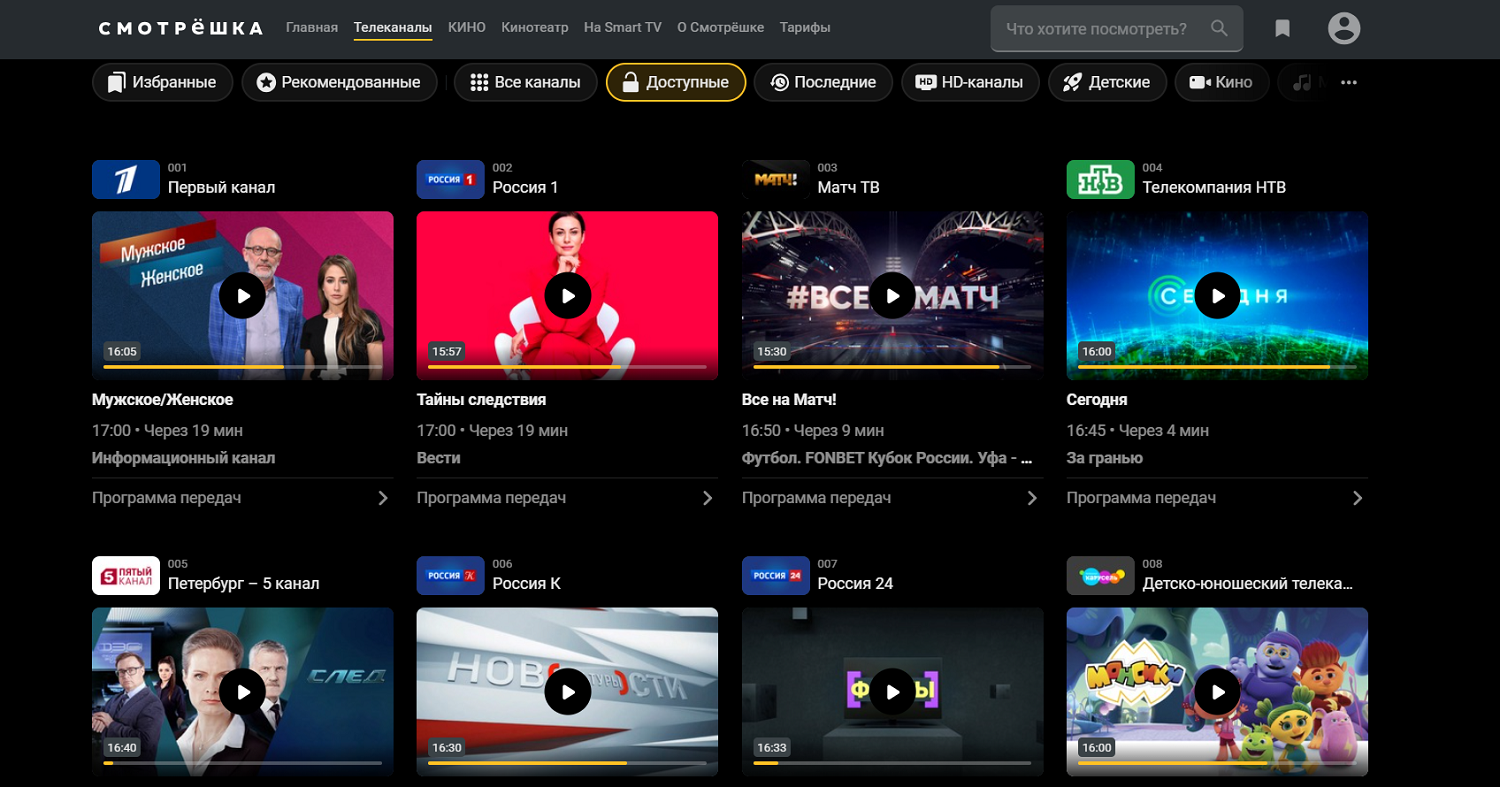1500x787 pixels.
Task: Select the partially hidden music filter chip
Action: click(1304, 82)
